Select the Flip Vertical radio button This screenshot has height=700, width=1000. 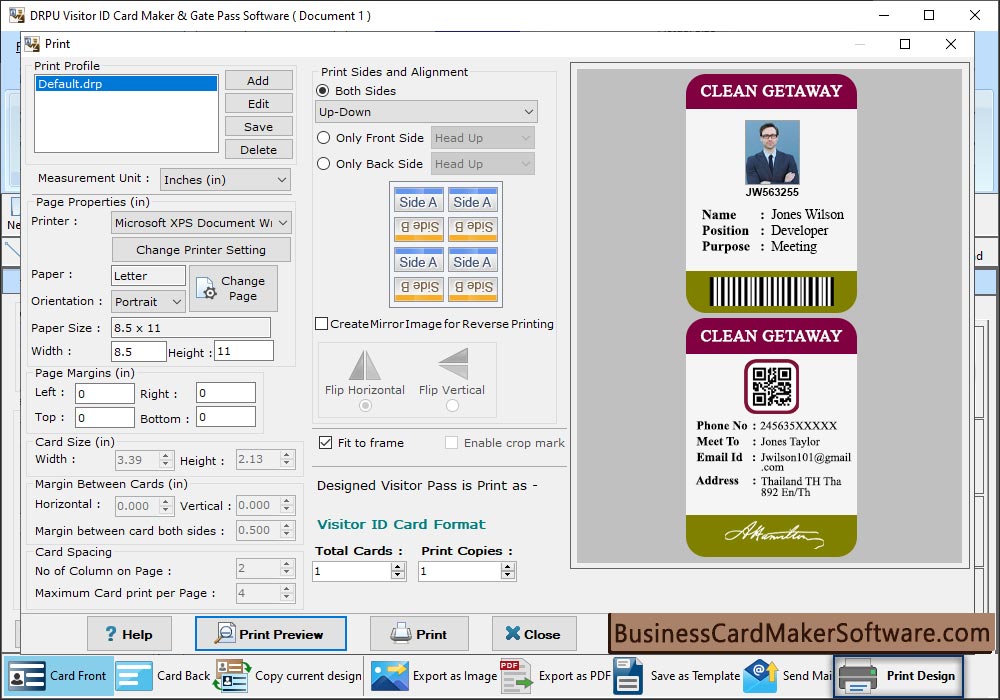[452, 405]
